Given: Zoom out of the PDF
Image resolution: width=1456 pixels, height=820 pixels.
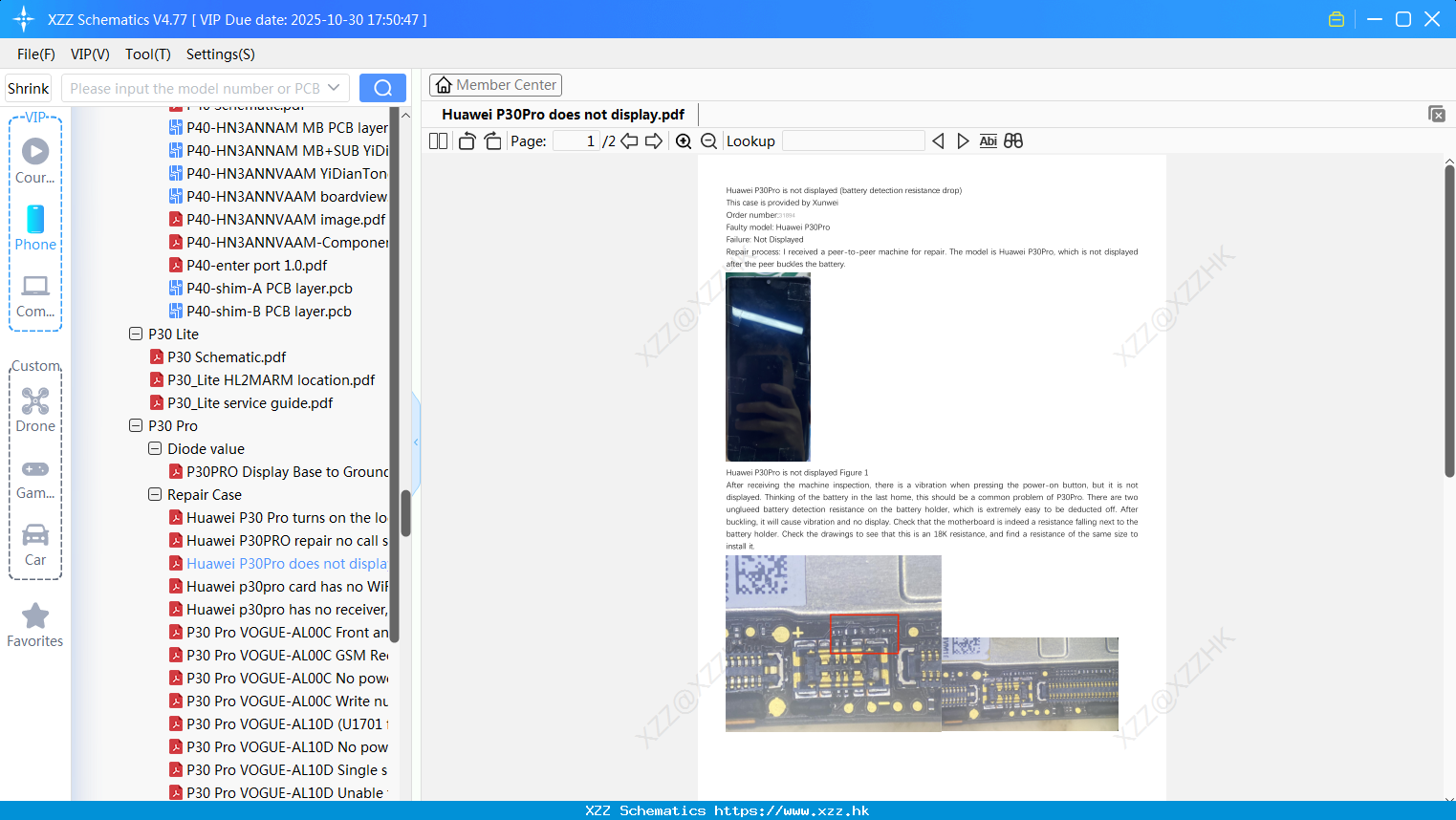Looking at the screenshot, I should pyautogui.click(x=708, y=140).
